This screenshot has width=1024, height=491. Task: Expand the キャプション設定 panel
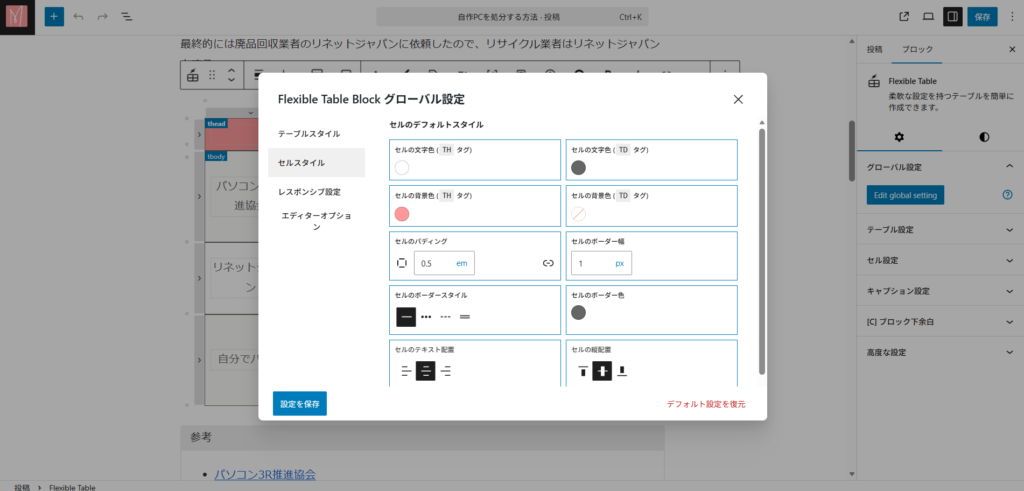939,291
